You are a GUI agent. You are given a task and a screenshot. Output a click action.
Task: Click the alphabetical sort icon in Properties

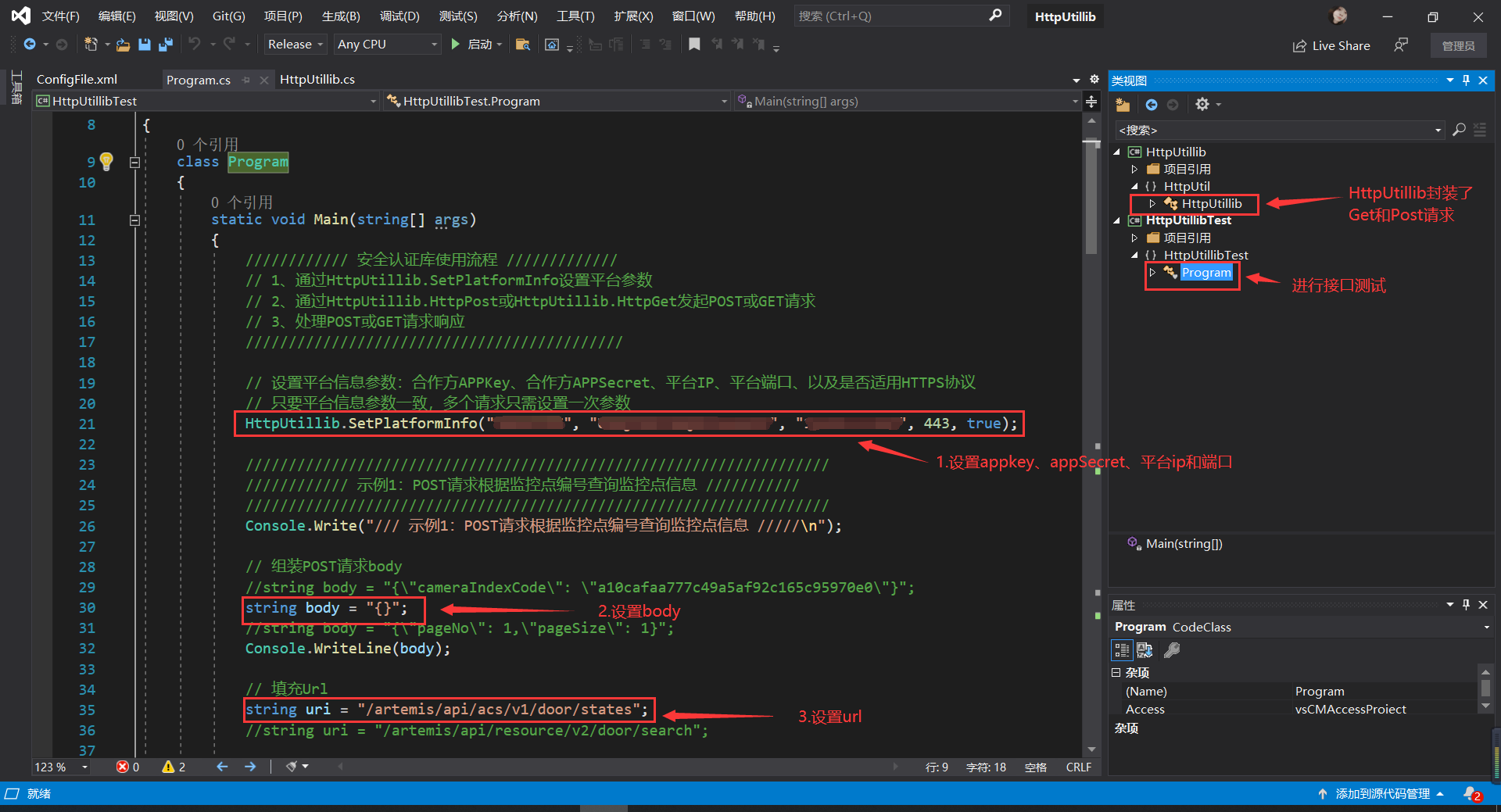click(x=1145, y=650)
